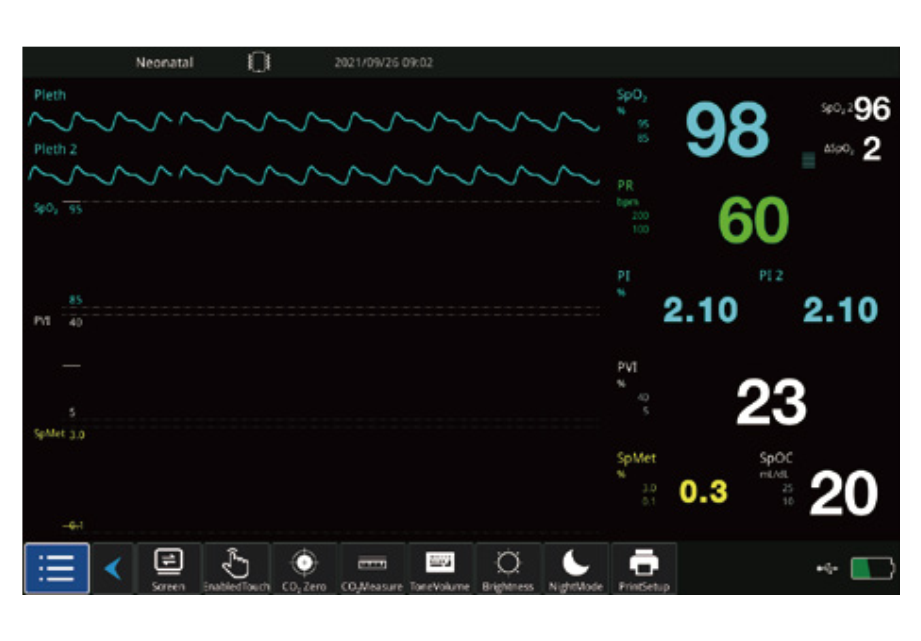Open the ToneVolume setting

coord(439,570)
